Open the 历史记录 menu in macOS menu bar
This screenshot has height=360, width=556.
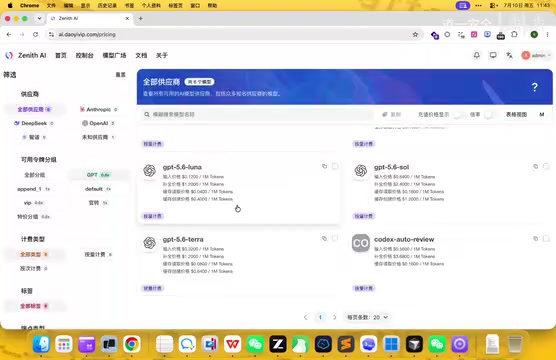107,5
